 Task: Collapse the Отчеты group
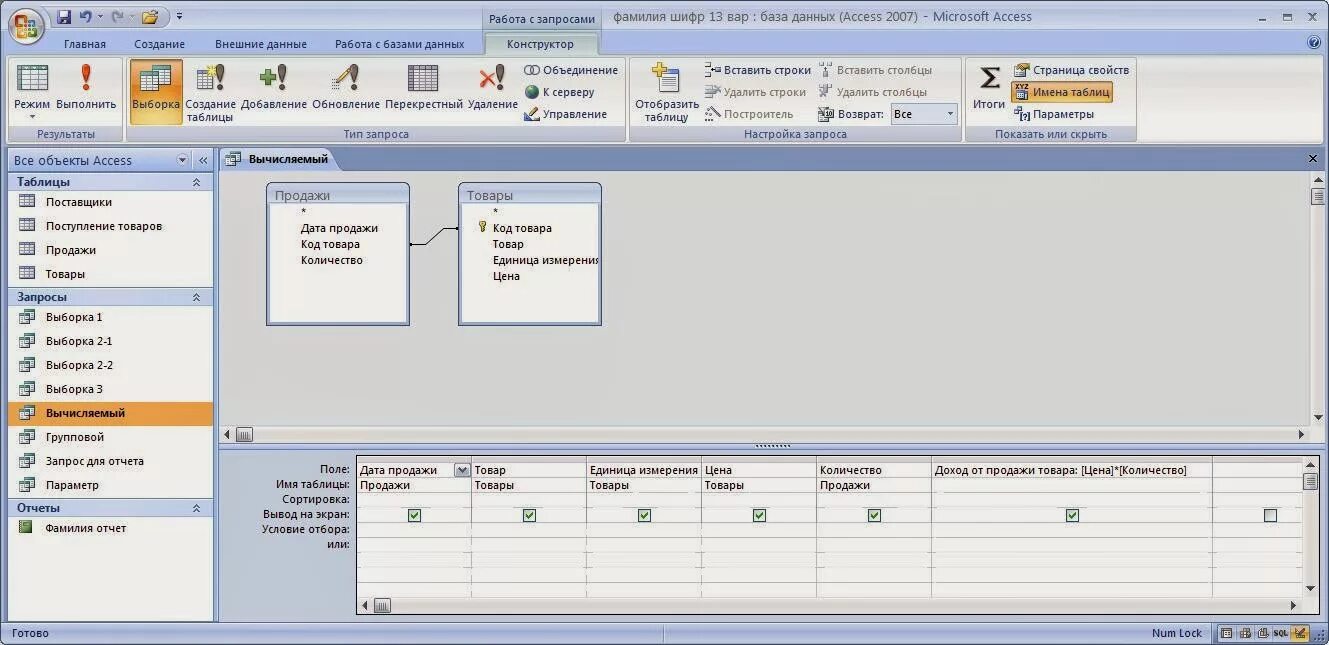pyautogui.click(x=196, y=508)
